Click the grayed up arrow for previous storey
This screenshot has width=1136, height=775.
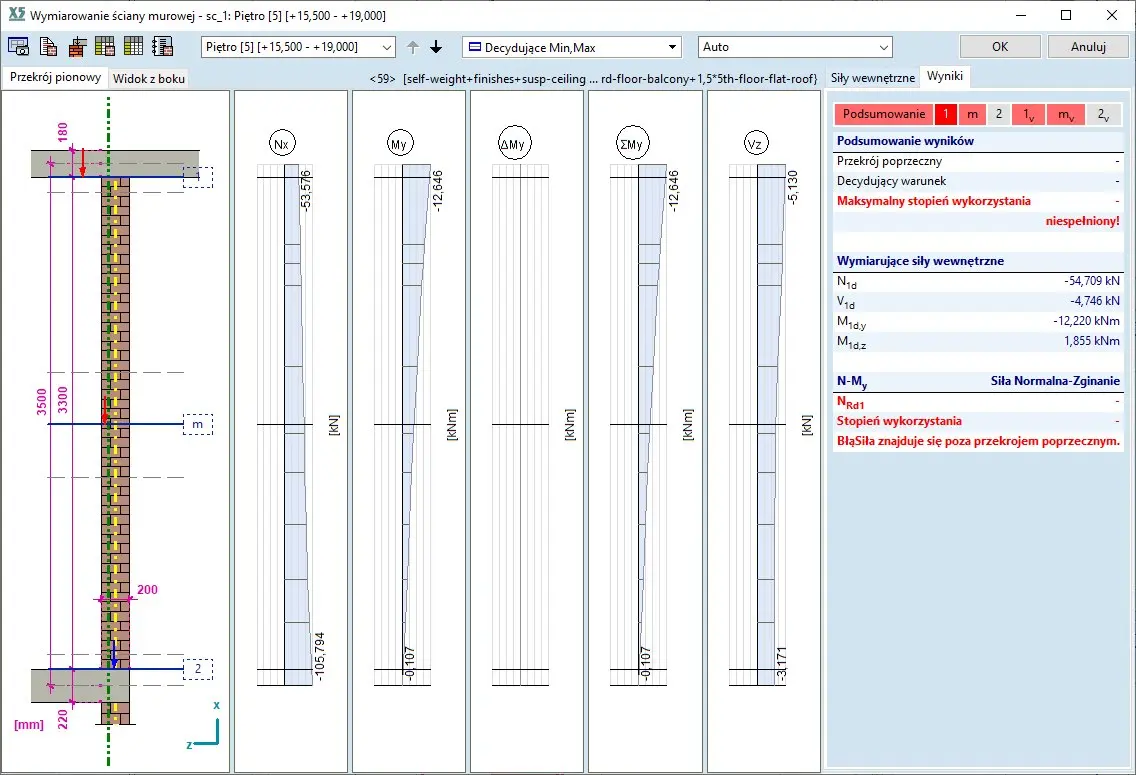[x=413, y=47]
